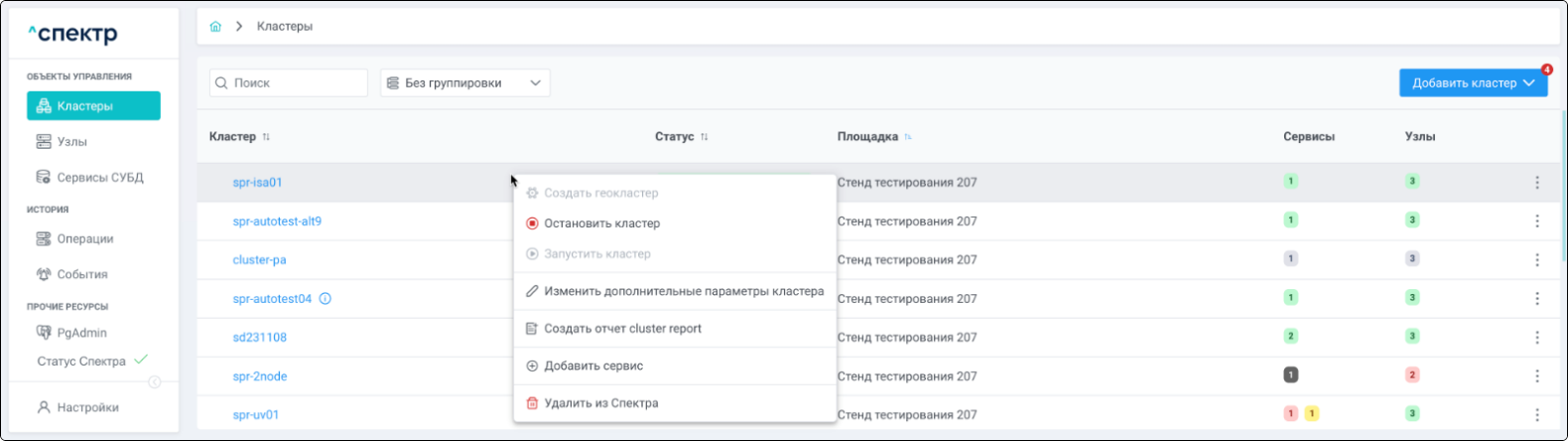Click info icon next to spr-autotest04

pos(326,299)
